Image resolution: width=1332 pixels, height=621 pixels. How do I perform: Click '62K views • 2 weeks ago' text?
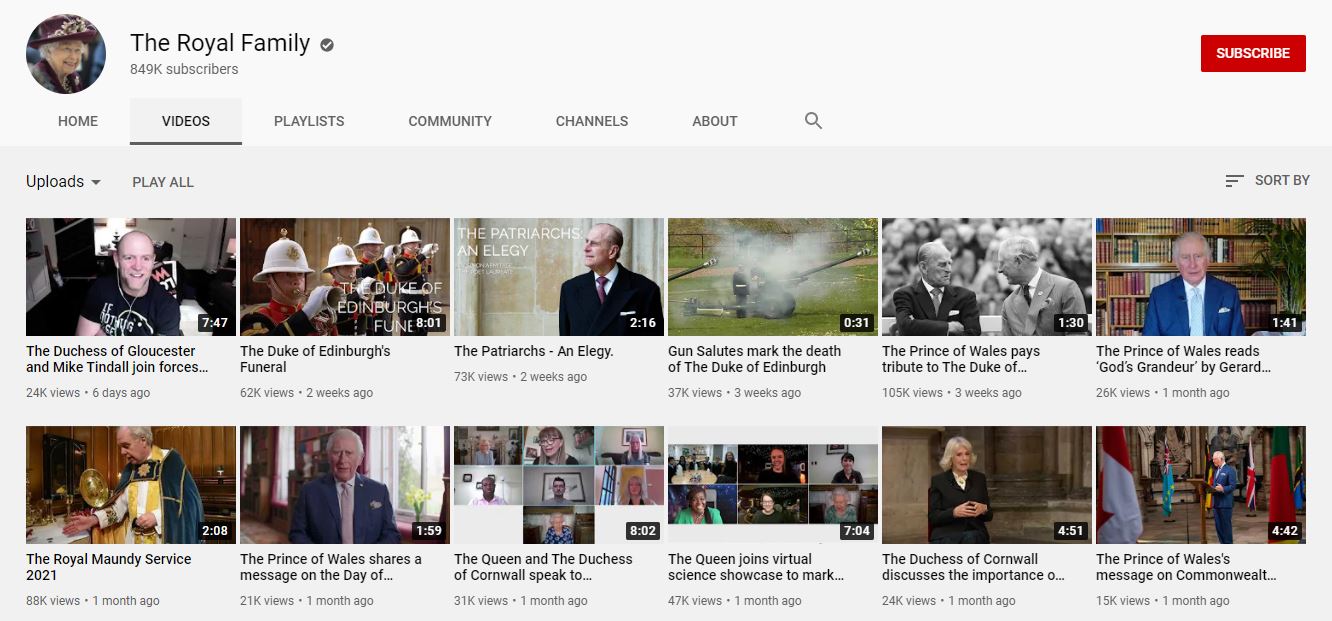coord(306,393)
